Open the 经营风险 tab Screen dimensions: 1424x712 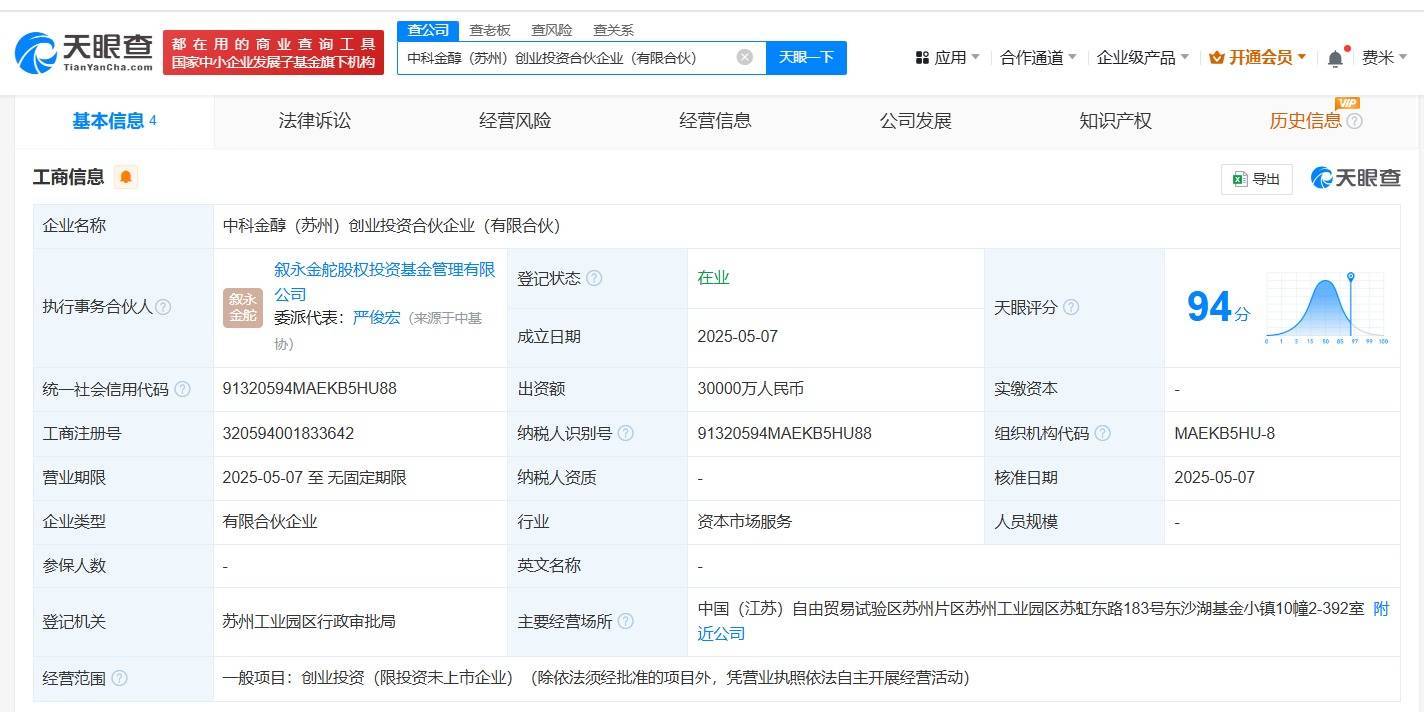(515, 121)
